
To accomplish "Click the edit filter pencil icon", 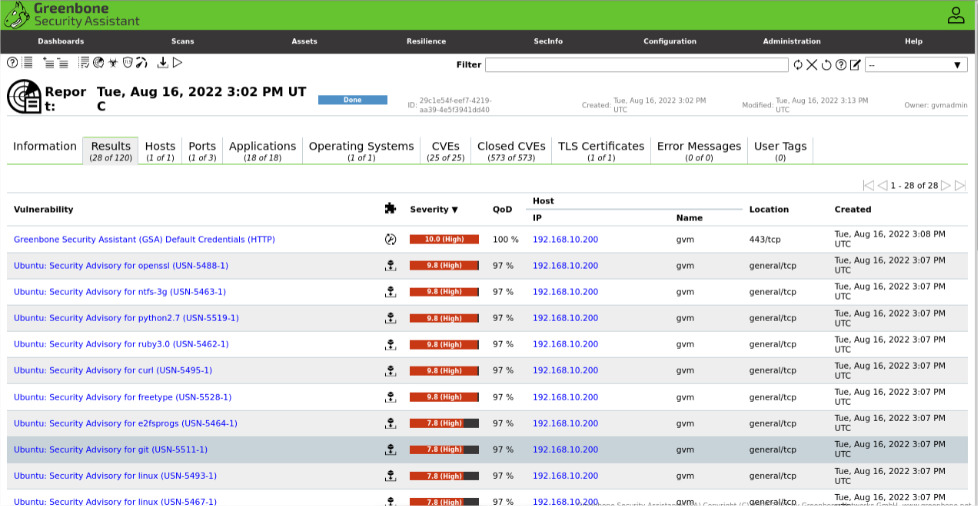I will [856, 65].
